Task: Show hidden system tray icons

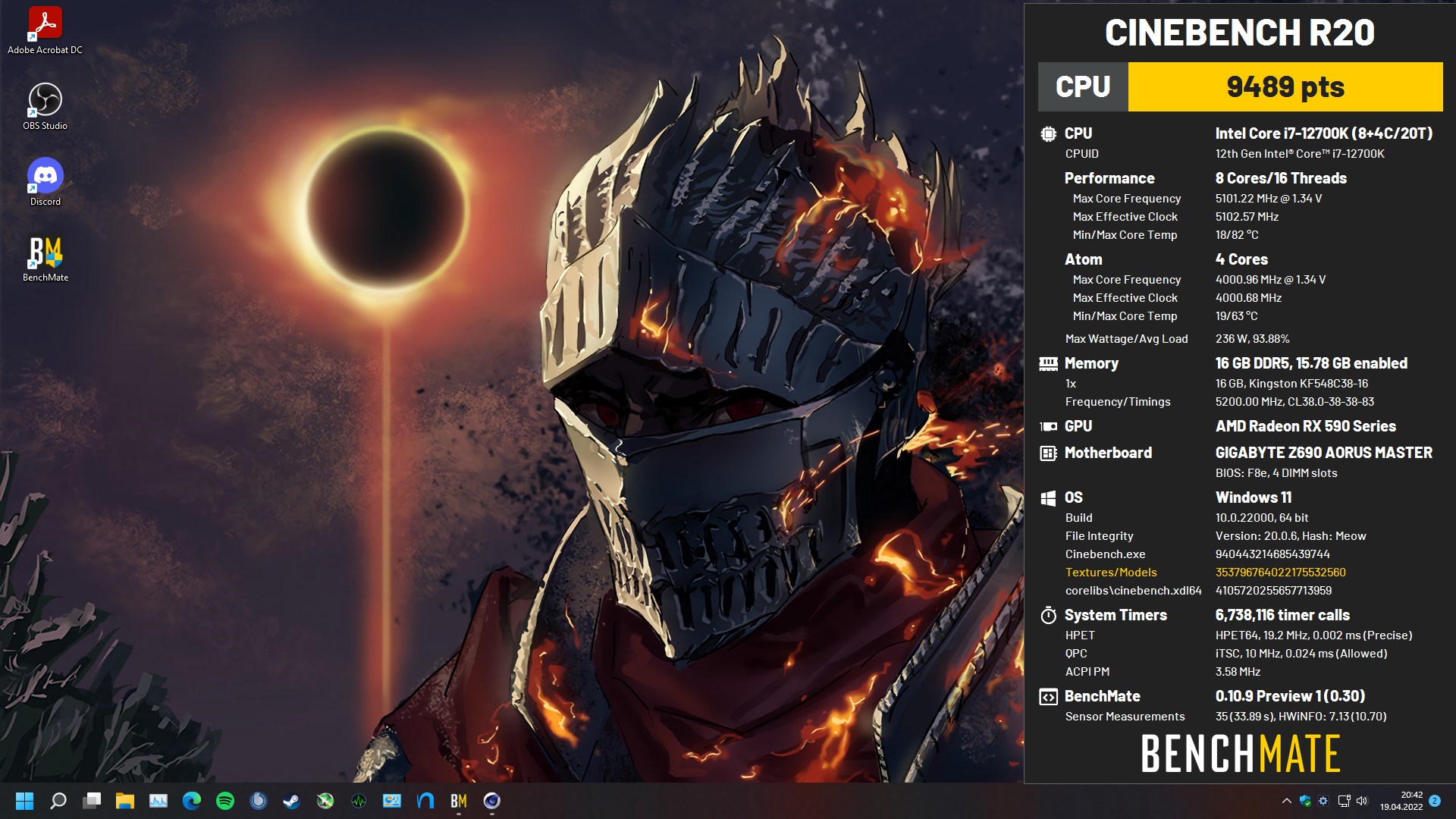Action: pos(1286,801)
